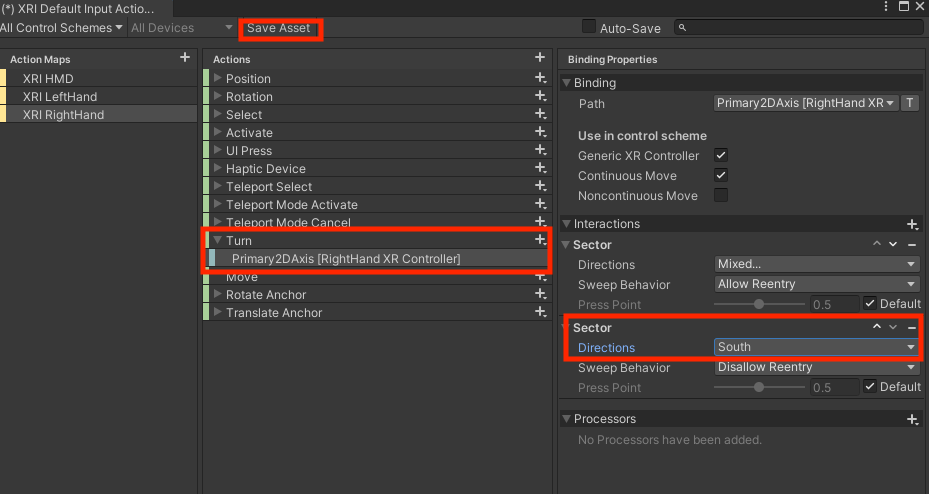Screen dimensions: 929x494
Task: Collapse the Interactions section
Action: click(566, 224)
